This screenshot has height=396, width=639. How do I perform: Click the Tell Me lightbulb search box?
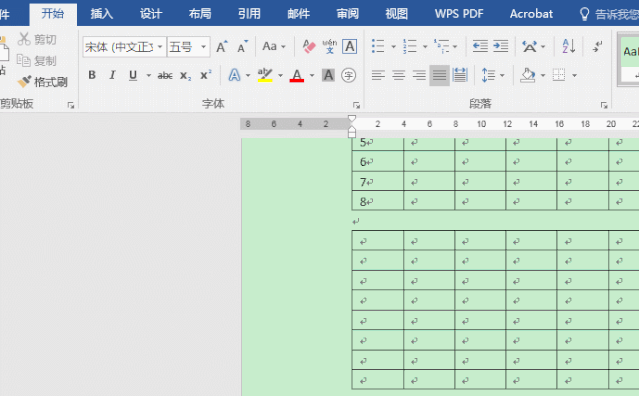point(609,14)
